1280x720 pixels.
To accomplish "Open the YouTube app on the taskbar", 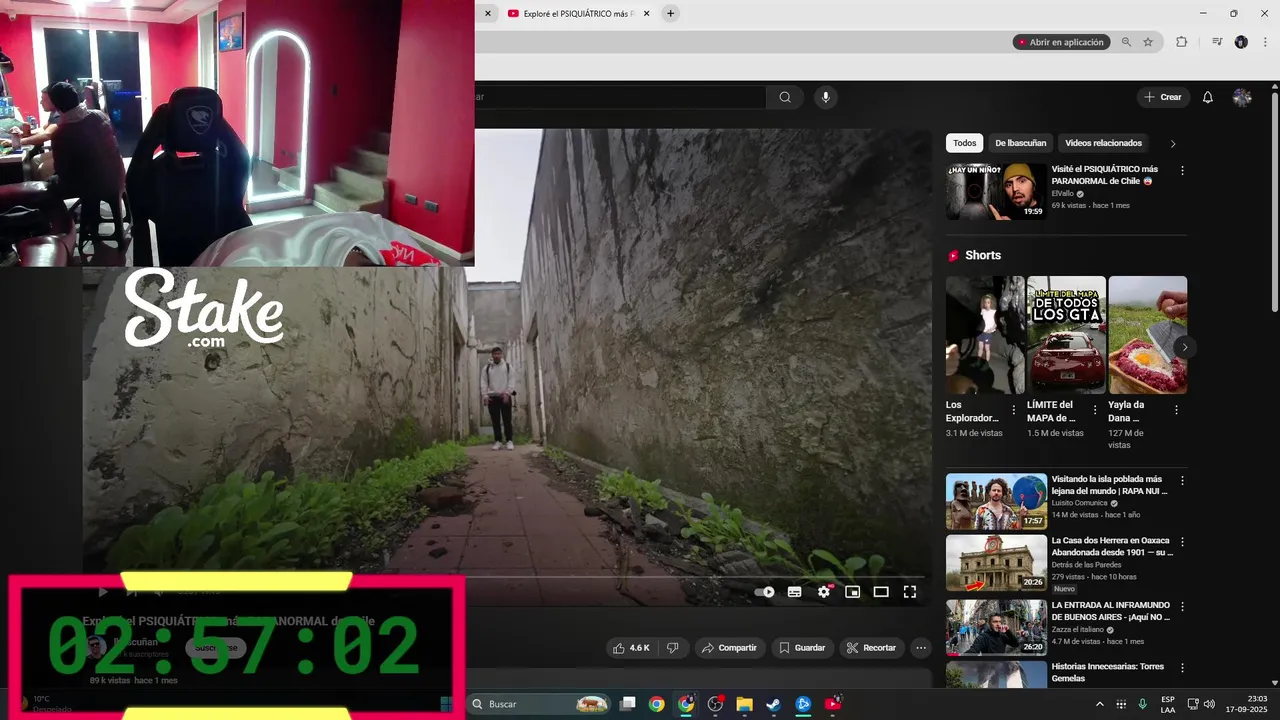I will pos(832,704).
